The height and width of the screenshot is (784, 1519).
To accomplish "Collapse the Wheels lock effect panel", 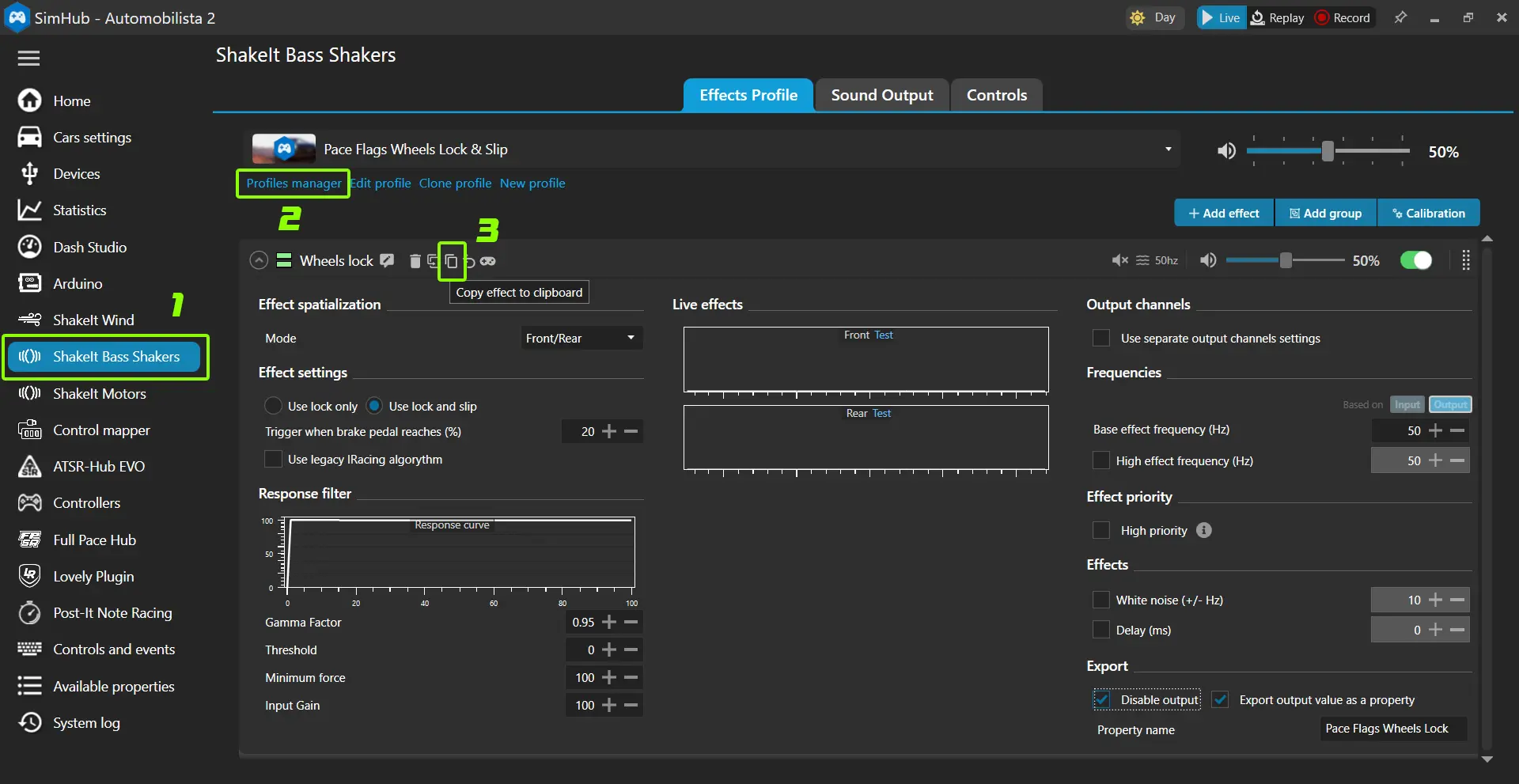I will pos(259,260).
